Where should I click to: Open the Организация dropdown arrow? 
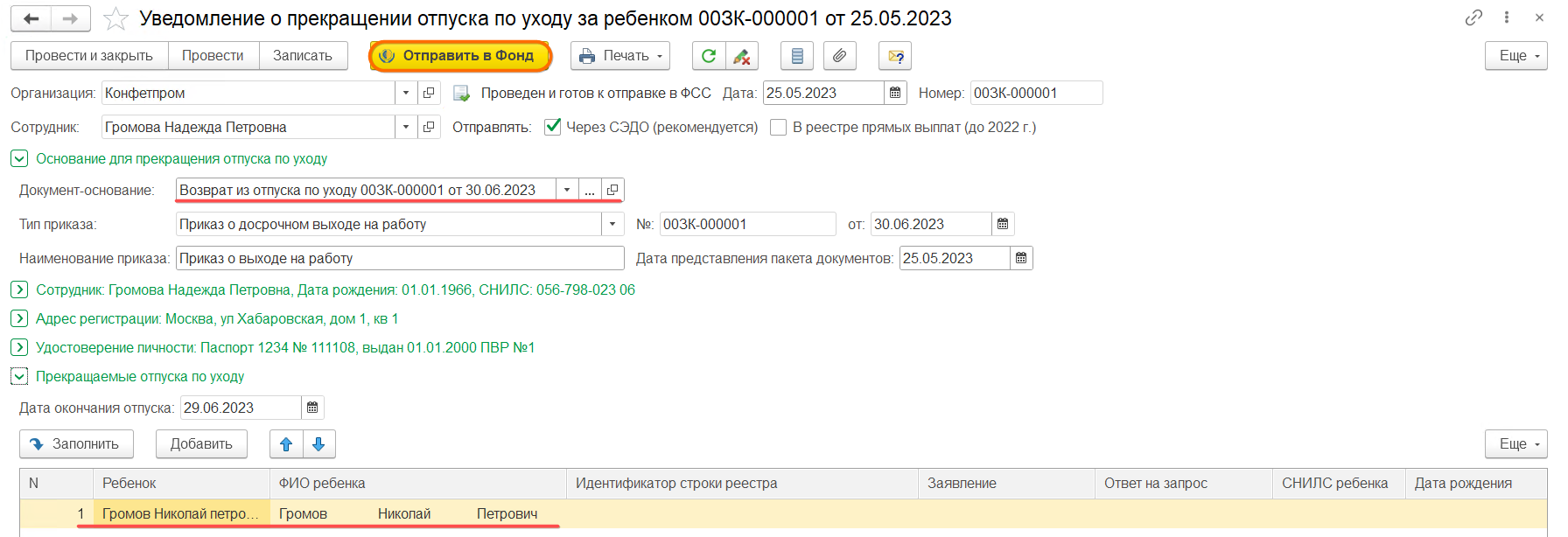(x=405, y=93)
